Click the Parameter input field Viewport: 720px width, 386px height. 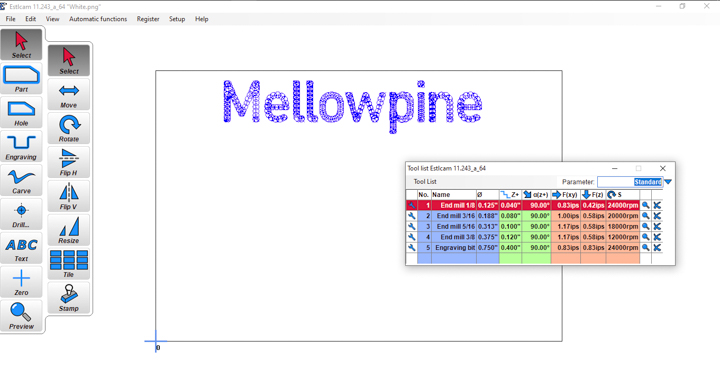click(x=630, y=182)
